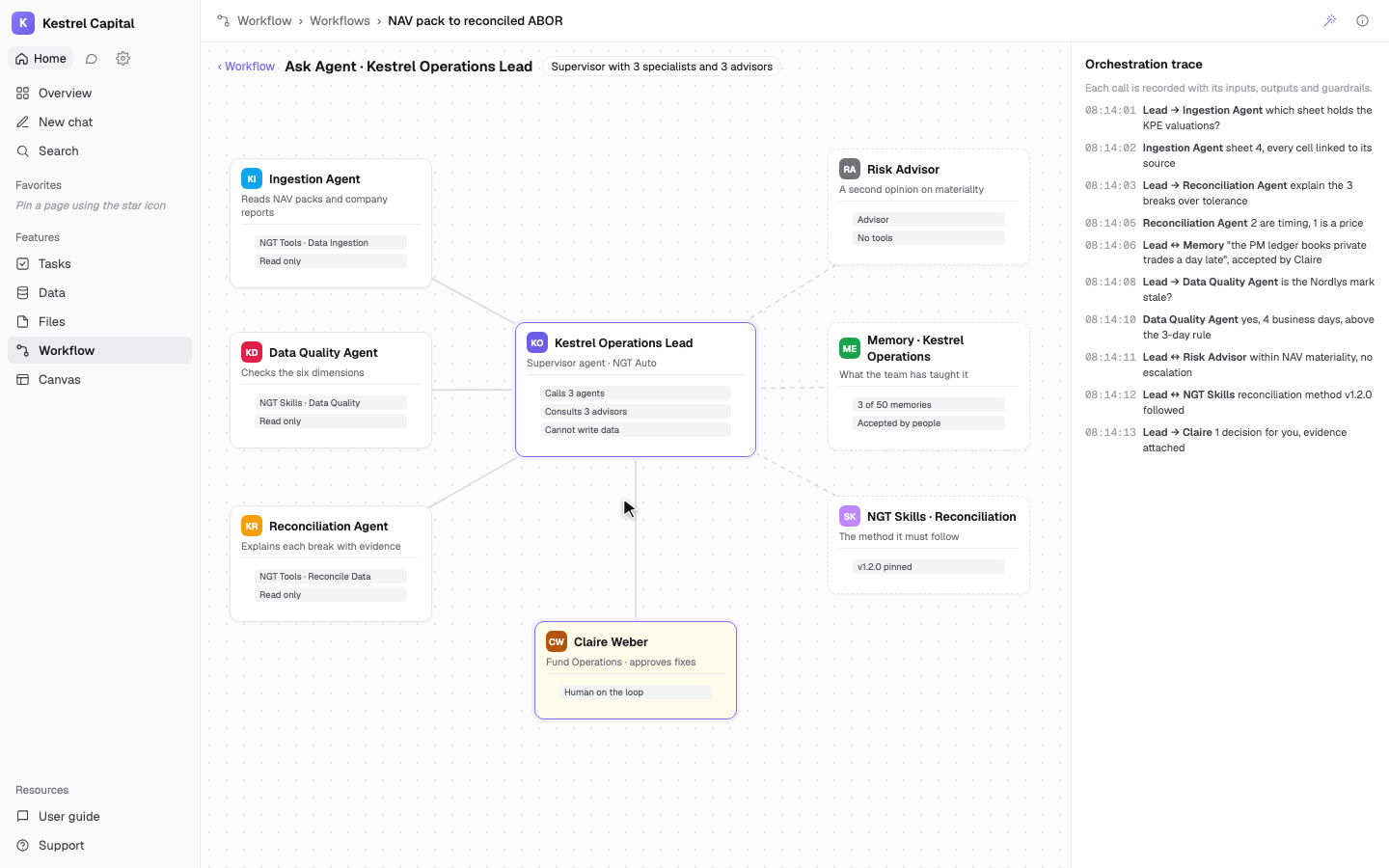
Task: Open the info icon in top bar
Action: point(1362,20)
